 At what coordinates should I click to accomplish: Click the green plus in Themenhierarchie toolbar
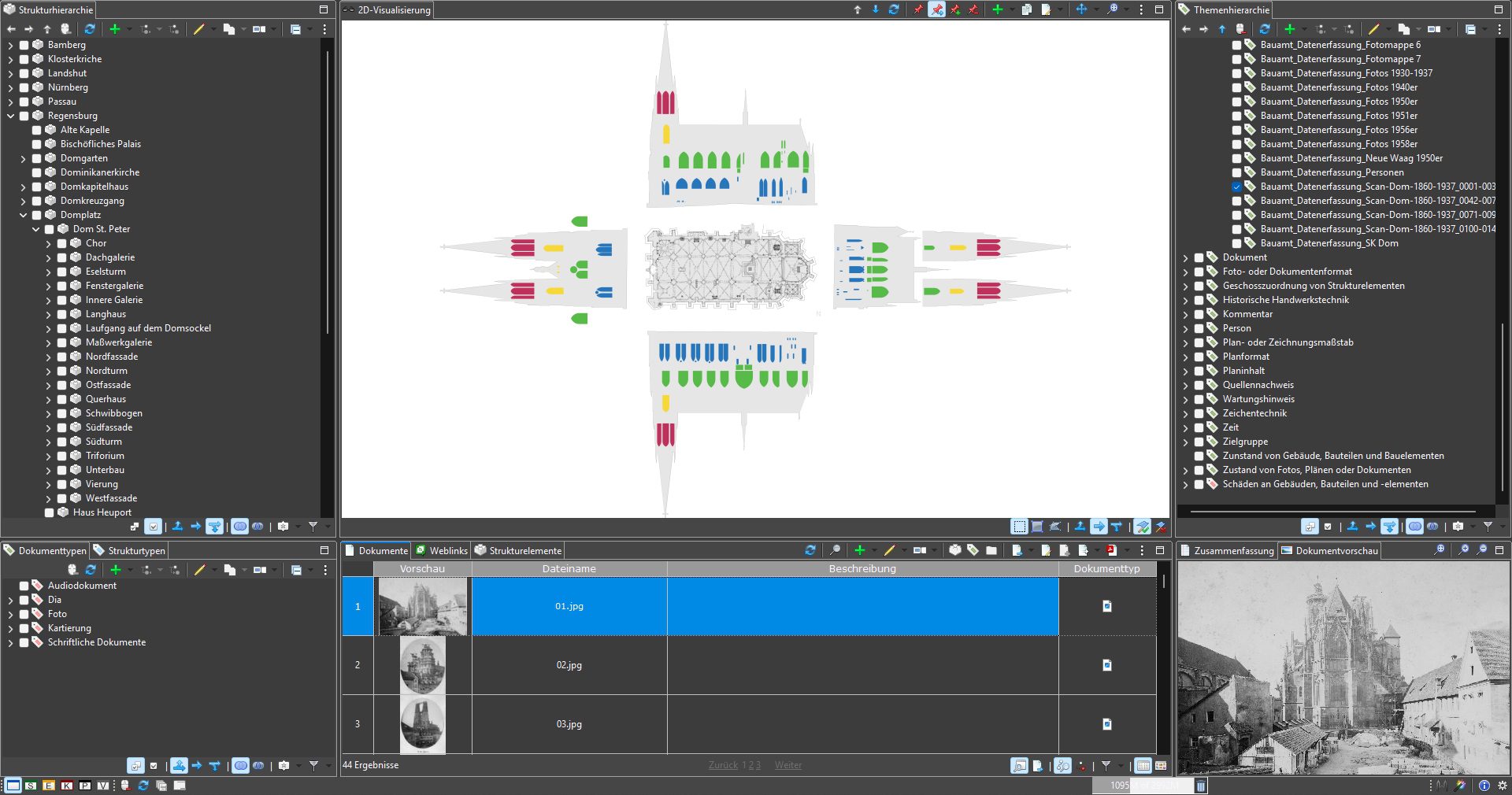coord(1289,29)
